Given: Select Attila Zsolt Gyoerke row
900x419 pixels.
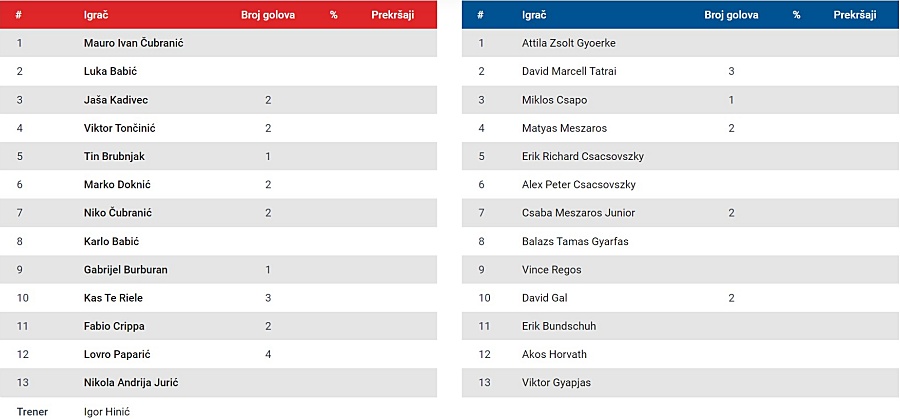Looking at the screenshot, I should click(681, 43).
